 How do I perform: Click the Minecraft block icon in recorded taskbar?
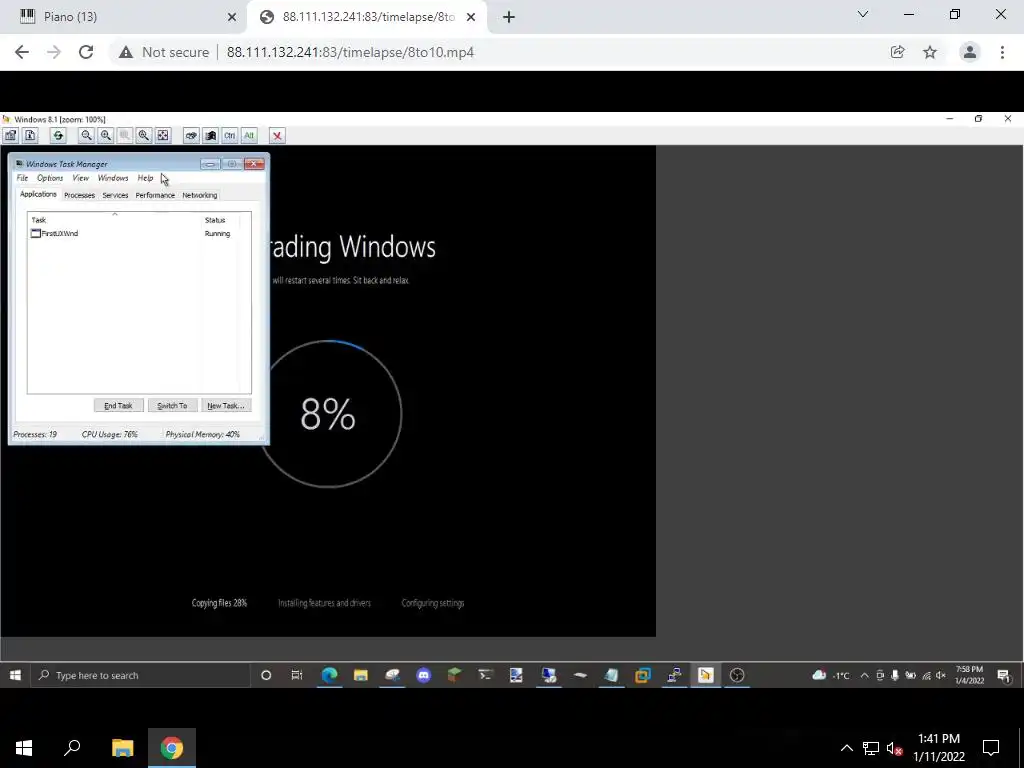click(x=455, y=675)
